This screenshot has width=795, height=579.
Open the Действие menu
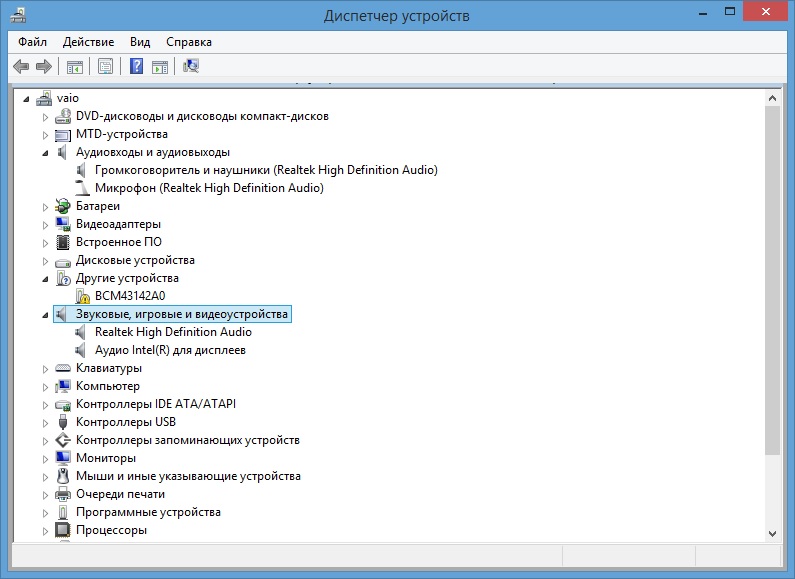coord(88,42)
